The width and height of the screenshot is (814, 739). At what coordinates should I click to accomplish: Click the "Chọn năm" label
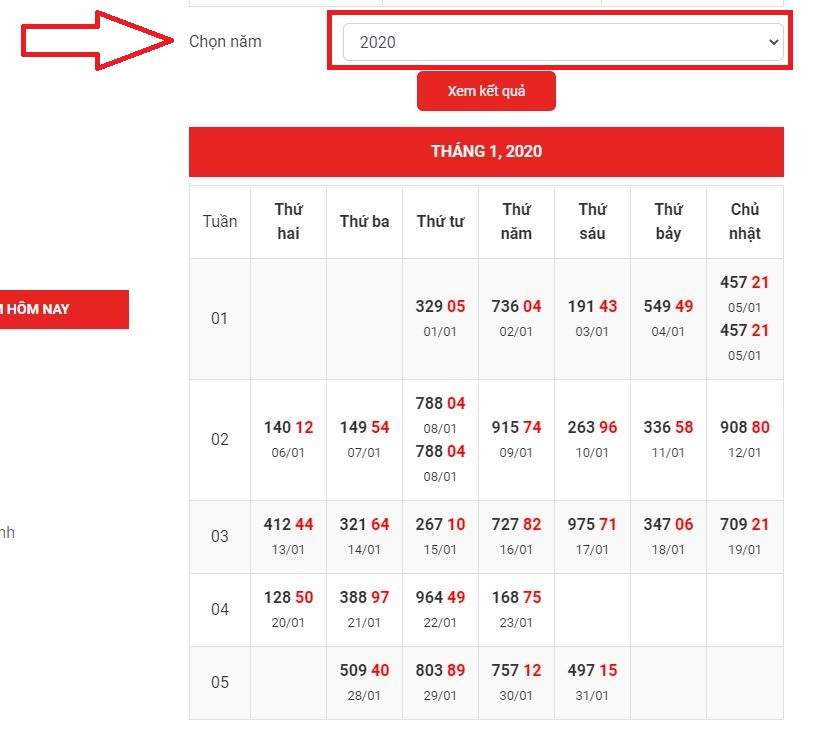tap(225, 42)
